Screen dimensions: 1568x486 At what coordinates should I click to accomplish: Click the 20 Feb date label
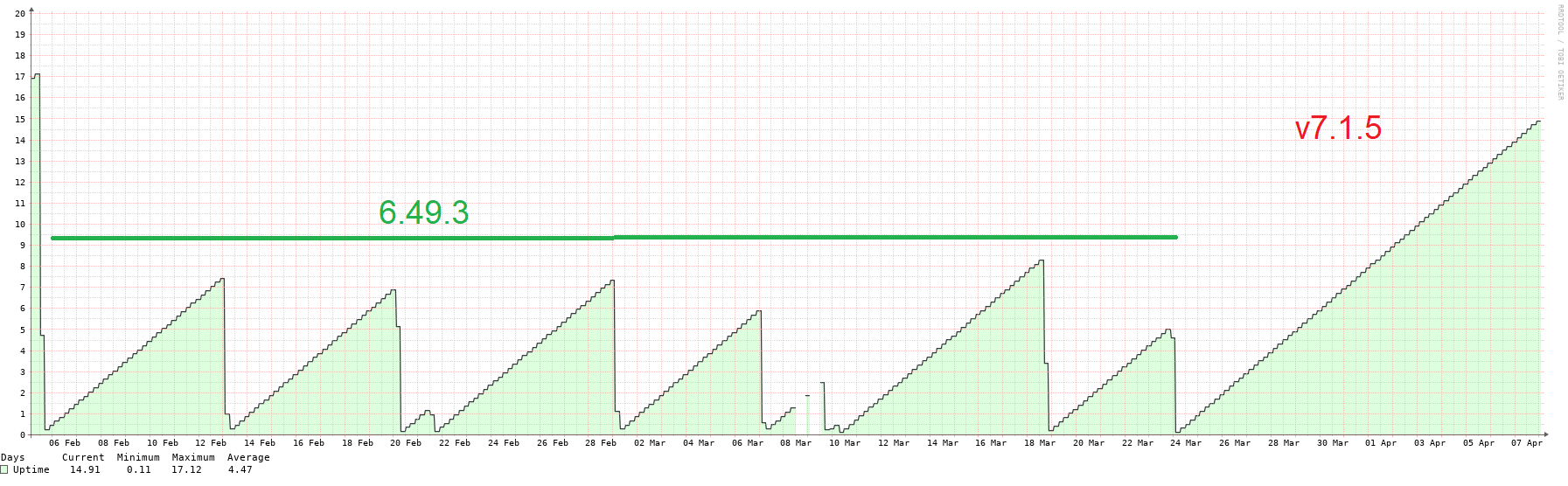coord(406,443)
